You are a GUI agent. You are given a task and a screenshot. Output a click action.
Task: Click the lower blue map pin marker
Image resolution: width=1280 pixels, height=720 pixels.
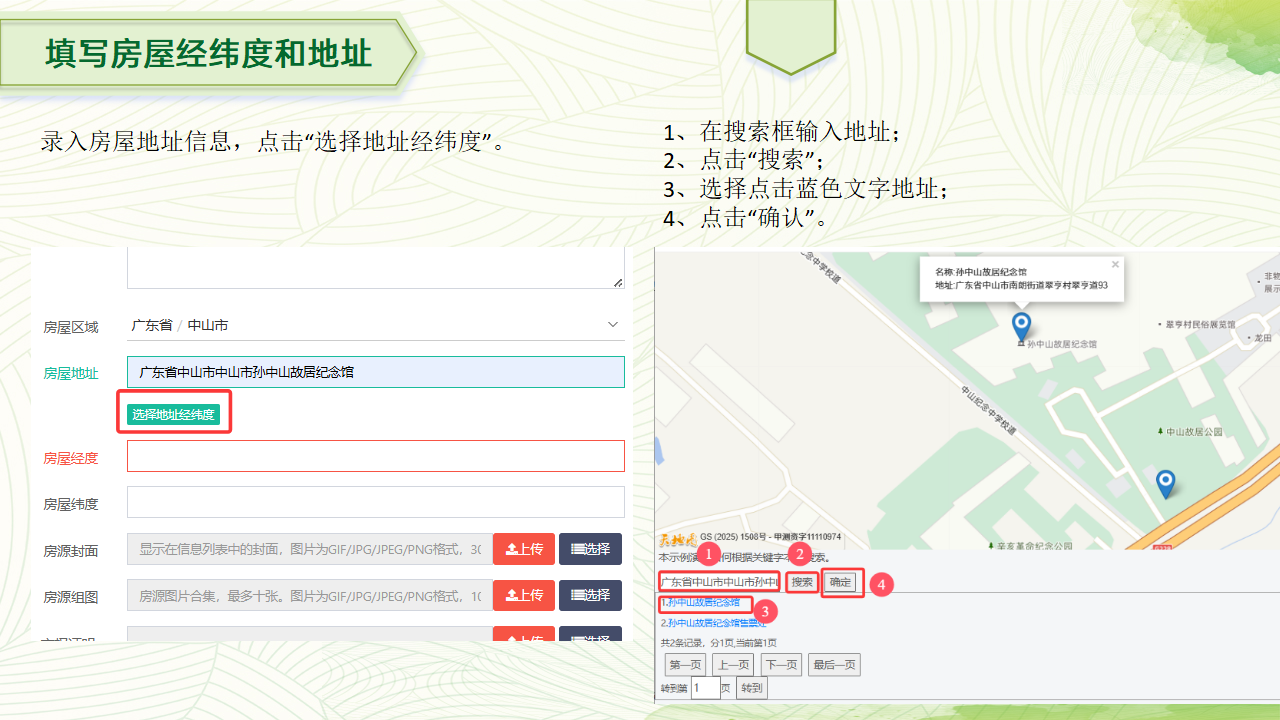tap(1165, 483)
